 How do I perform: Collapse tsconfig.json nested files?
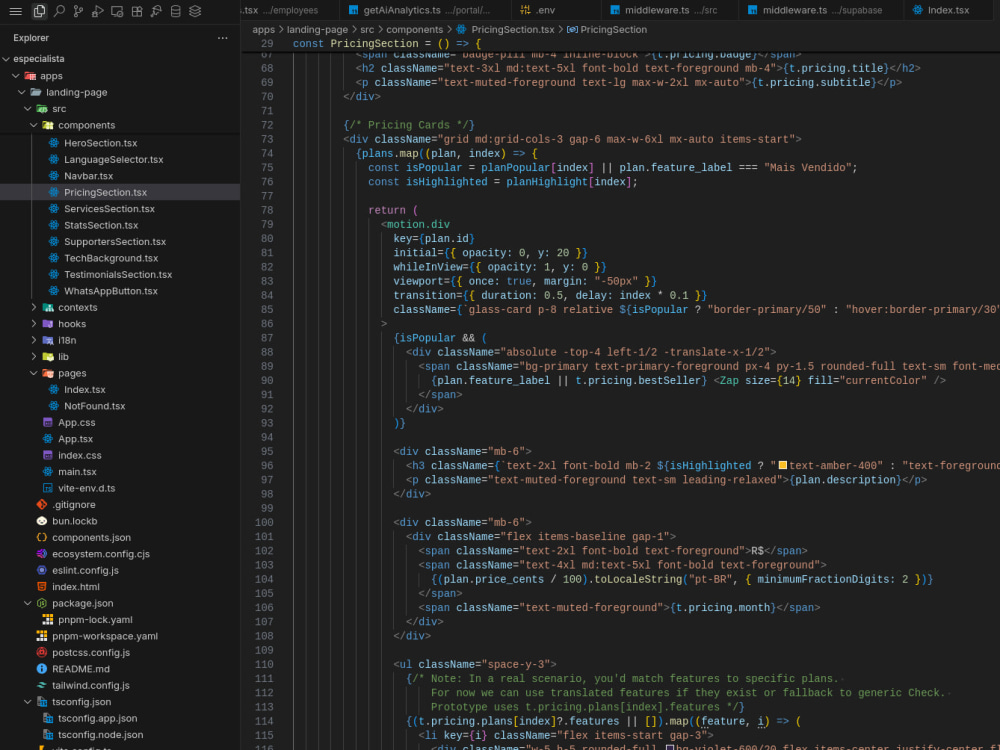(27, 702)
